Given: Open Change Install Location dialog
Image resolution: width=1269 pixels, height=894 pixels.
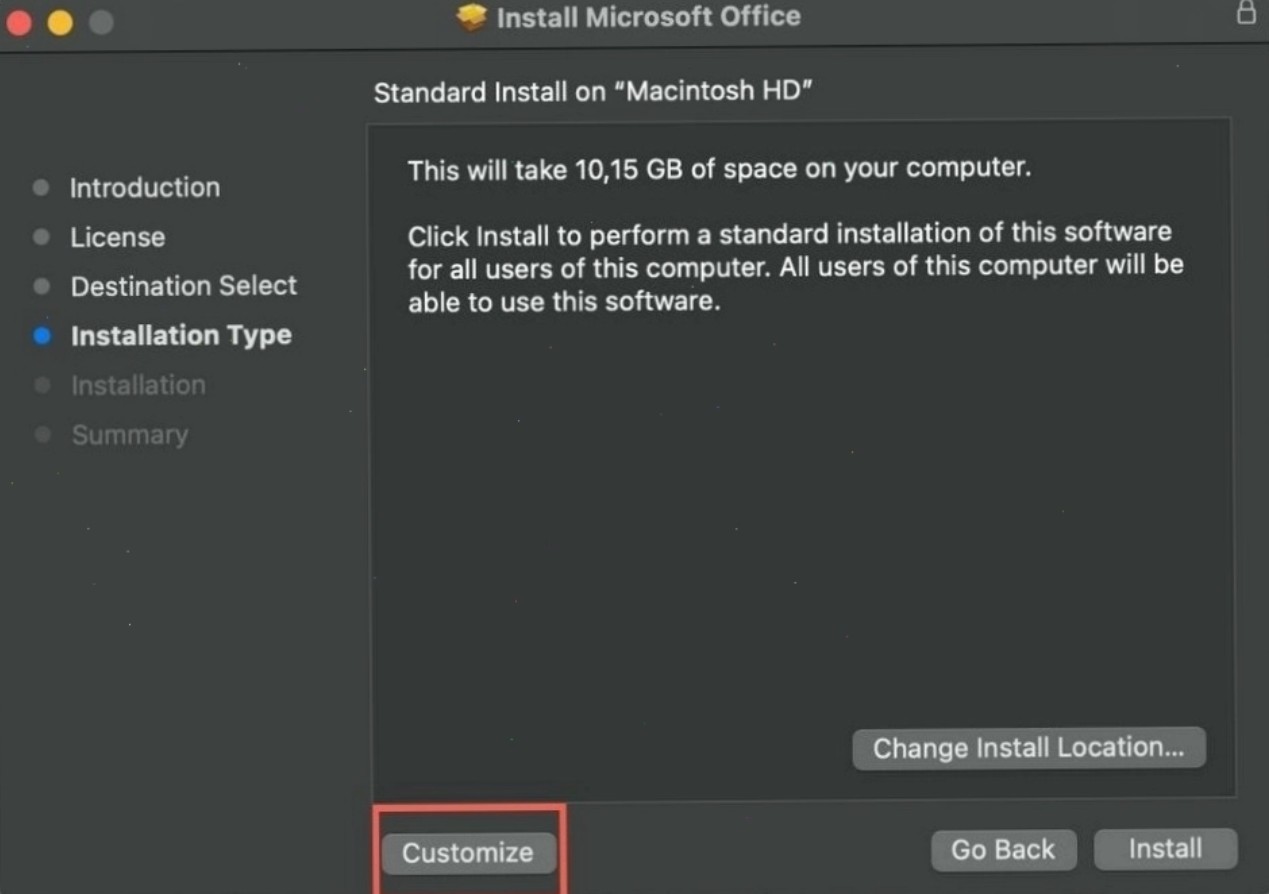Looking at the screenshot, I should coord(1029,748).
